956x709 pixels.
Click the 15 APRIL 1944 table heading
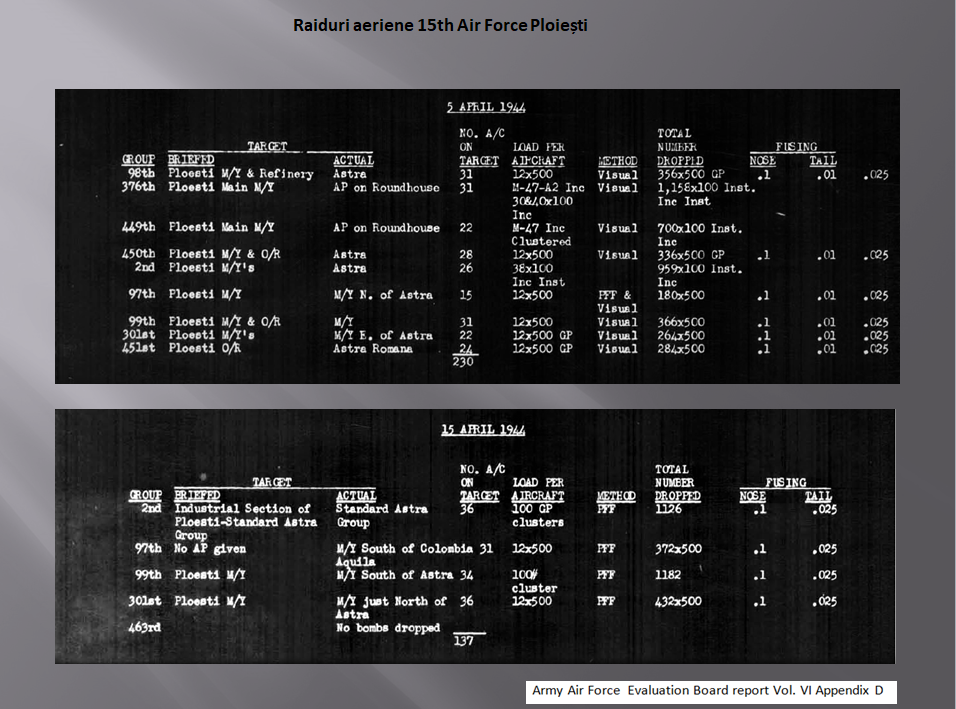pyautogui.click(x=483, y=430)
